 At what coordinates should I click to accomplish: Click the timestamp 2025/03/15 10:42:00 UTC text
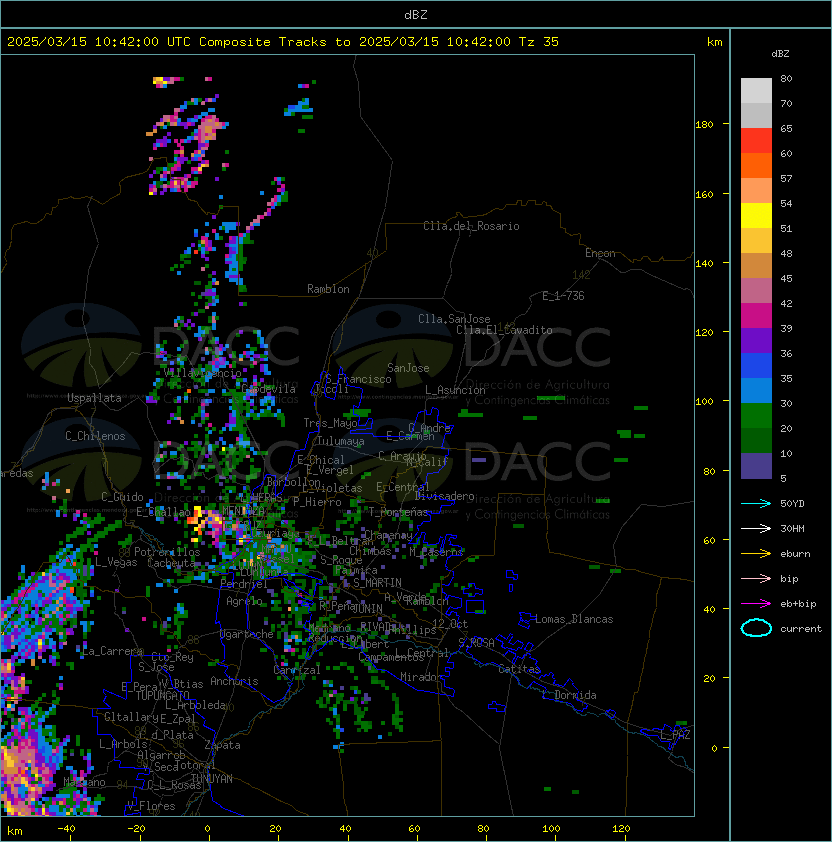(99, 42)
